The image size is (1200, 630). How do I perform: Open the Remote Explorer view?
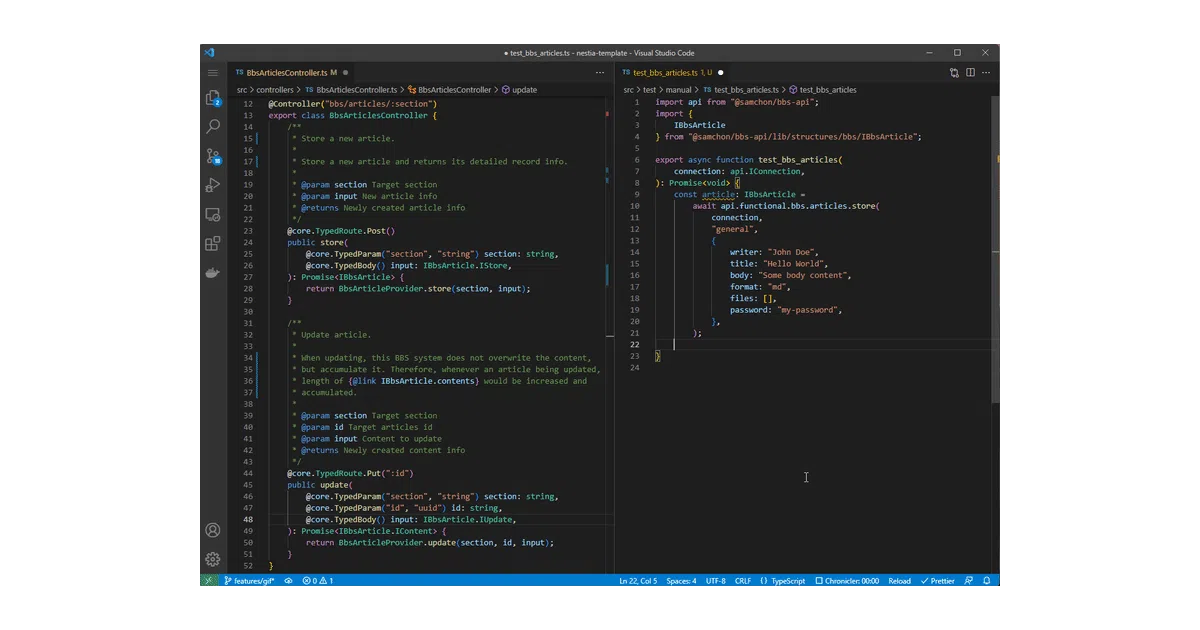click(x=212, y=214)
